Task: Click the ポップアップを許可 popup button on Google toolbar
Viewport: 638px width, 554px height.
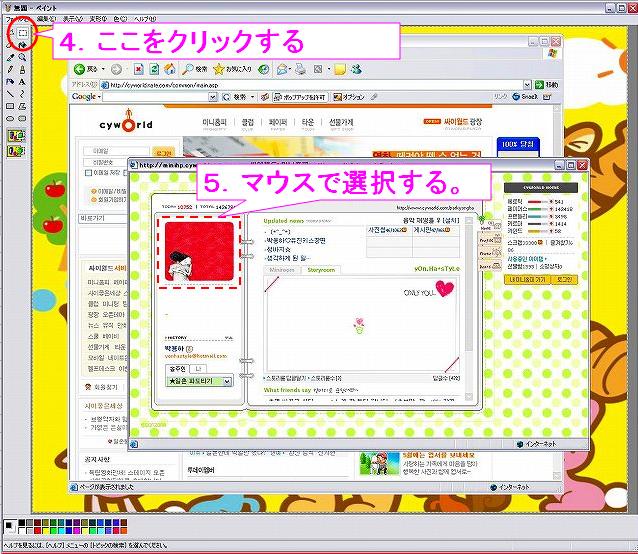Action: pyautogui.click(x=300, y=97)
